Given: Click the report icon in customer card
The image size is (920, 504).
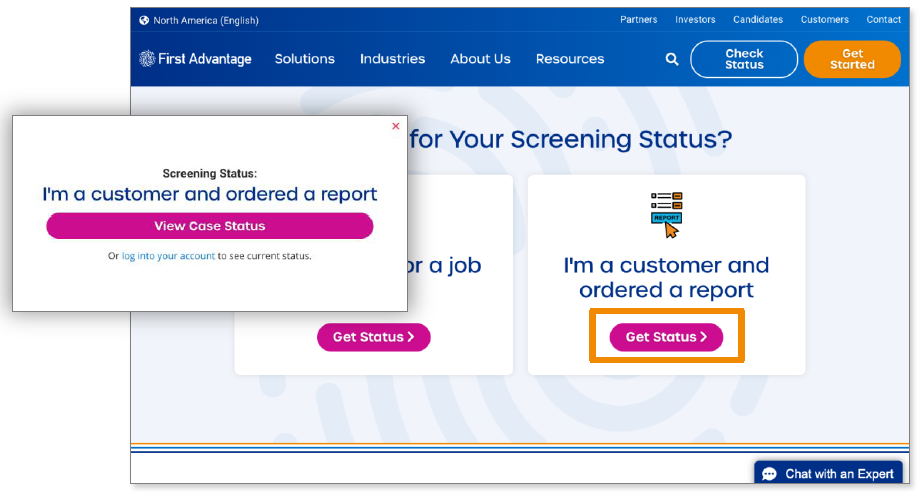Looking at the screenshot, I should click(x=666, y=215).
